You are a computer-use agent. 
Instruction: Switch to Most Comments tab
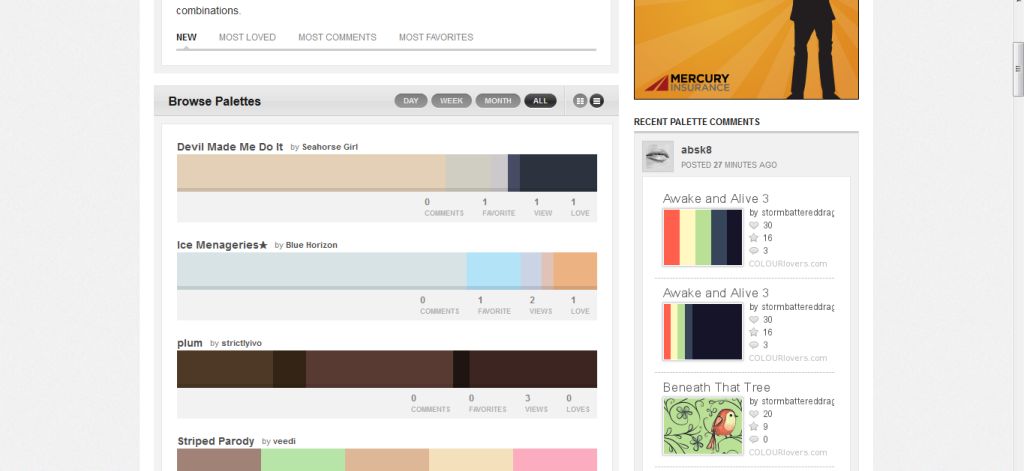tap(337, 38)
